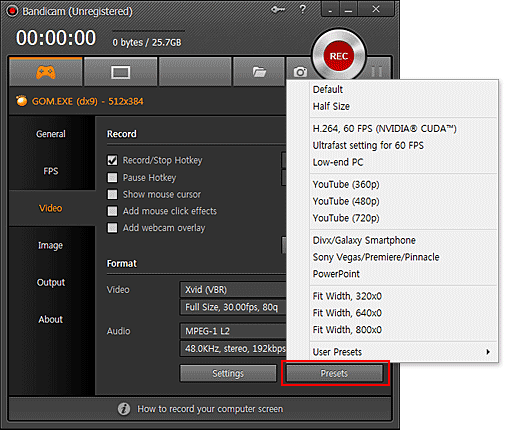The height and width of the screenshot is (430, 510).
Task: Open How to record your computer screen
Action: 210,409
